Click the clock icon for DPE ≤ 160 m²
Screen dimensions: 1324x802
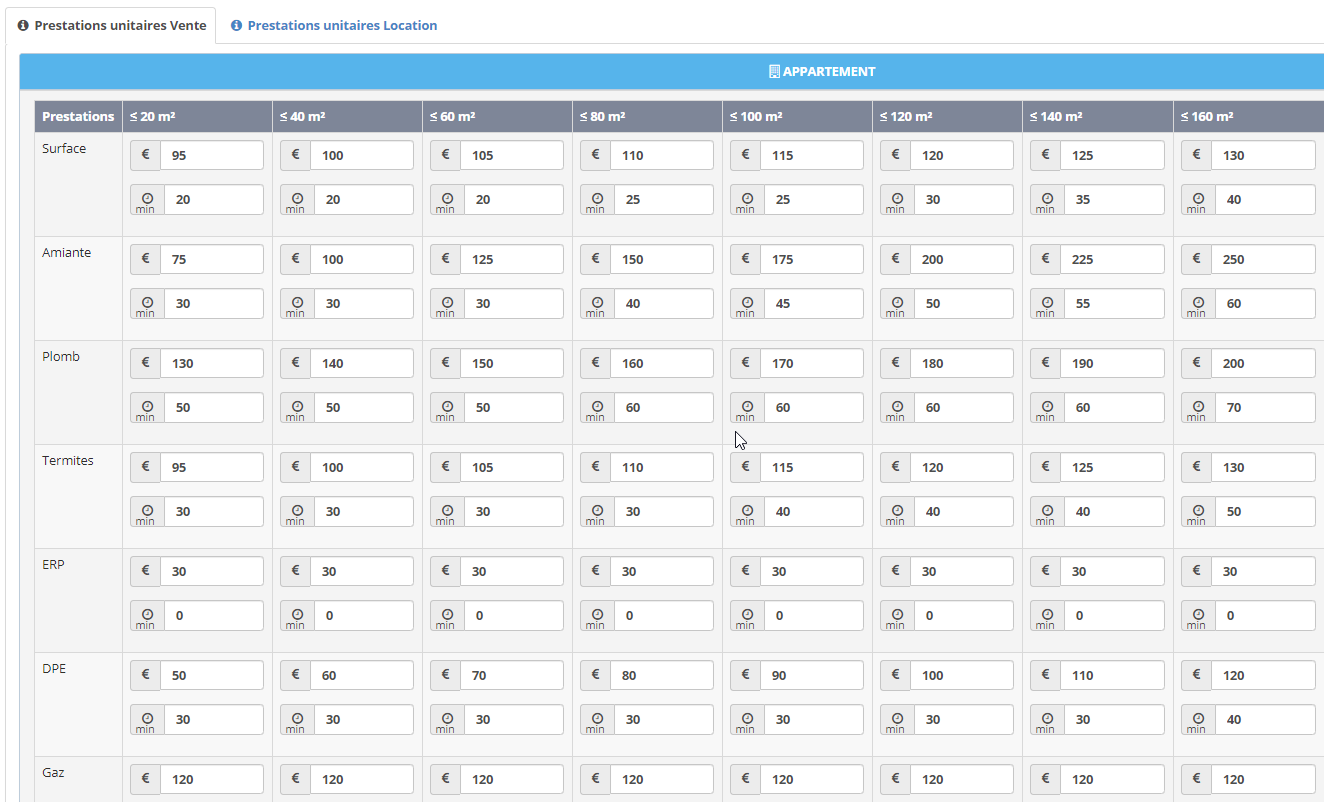coord(1197,719)
